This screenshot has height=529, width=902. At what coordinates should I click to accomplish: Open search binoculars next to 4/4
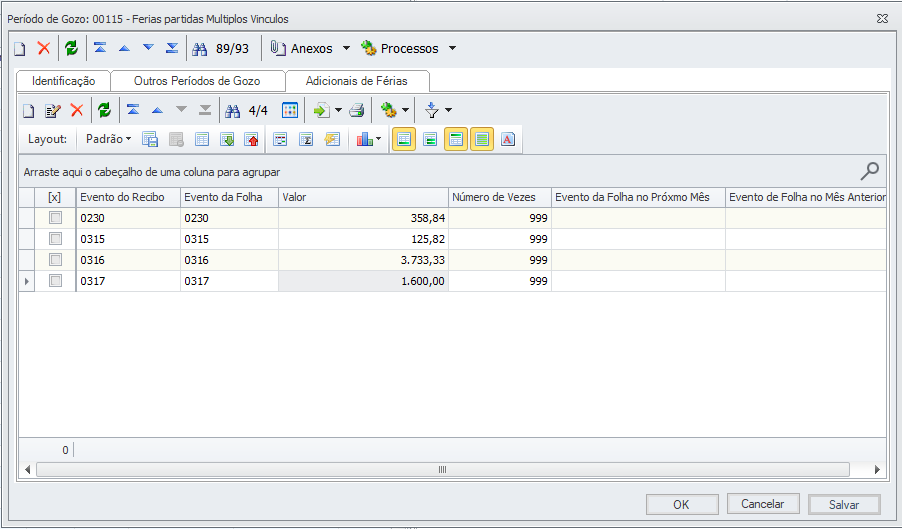point(232,111)
